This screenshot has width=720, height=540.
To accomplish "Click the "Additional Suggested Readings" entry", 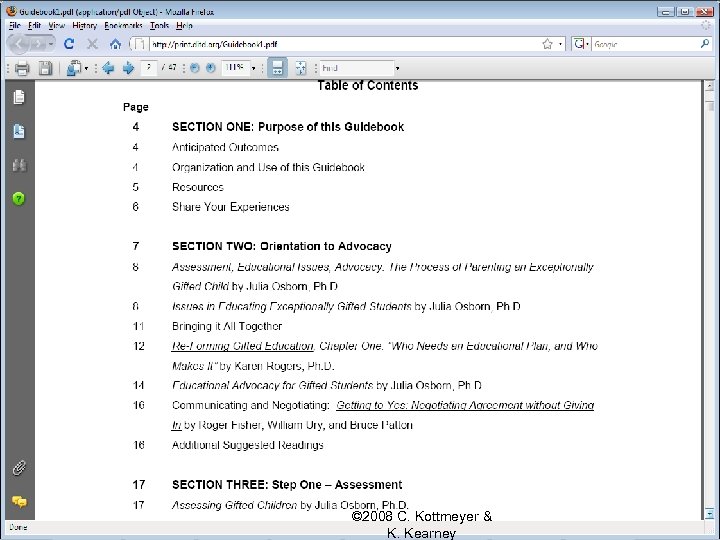I will coord(248,445).
